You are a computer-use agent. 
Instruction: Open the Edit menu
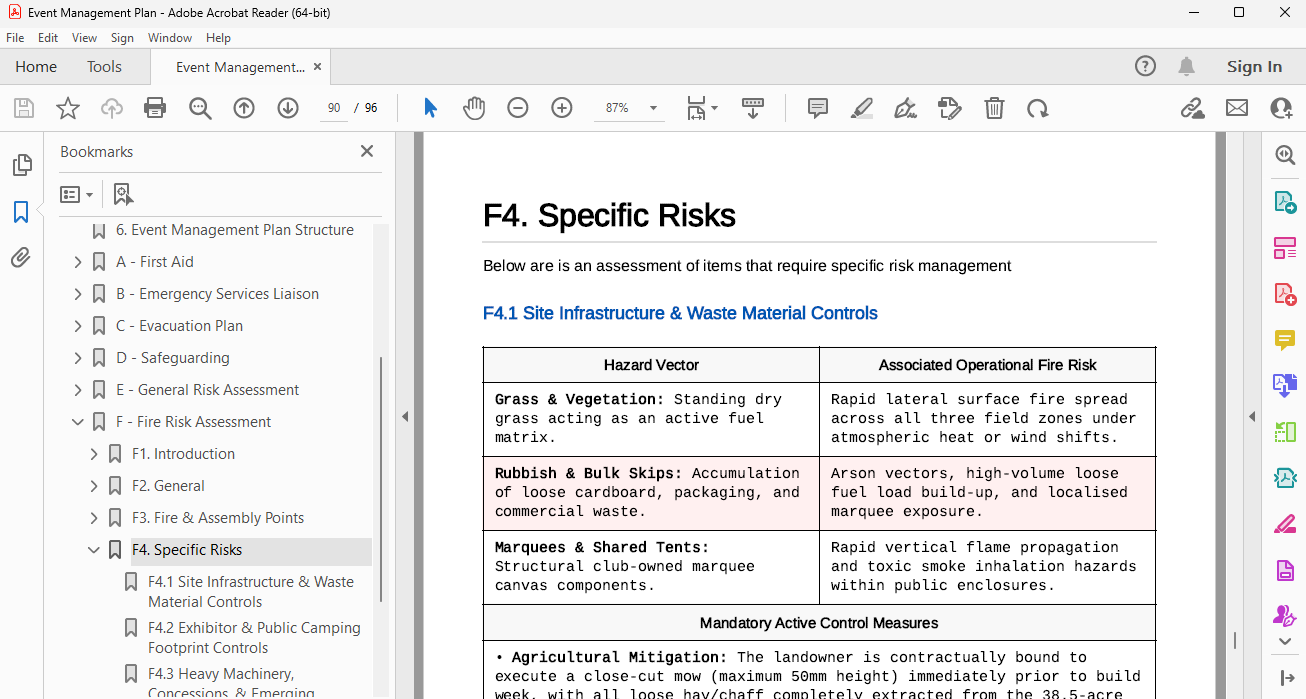tap(48, 38)
